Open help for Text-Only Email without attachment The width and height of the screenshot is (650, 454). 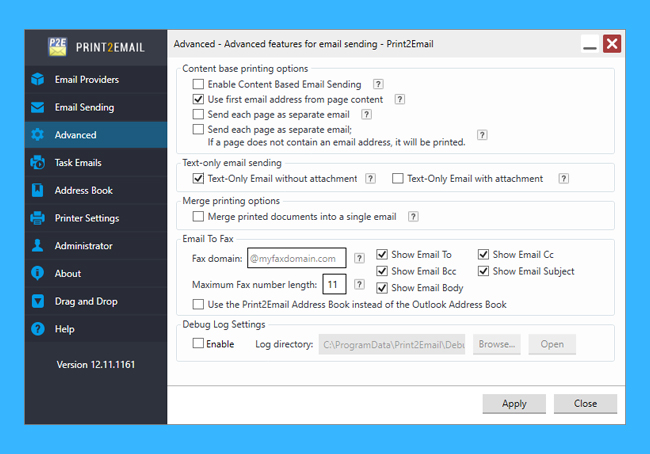click(370, 179)
